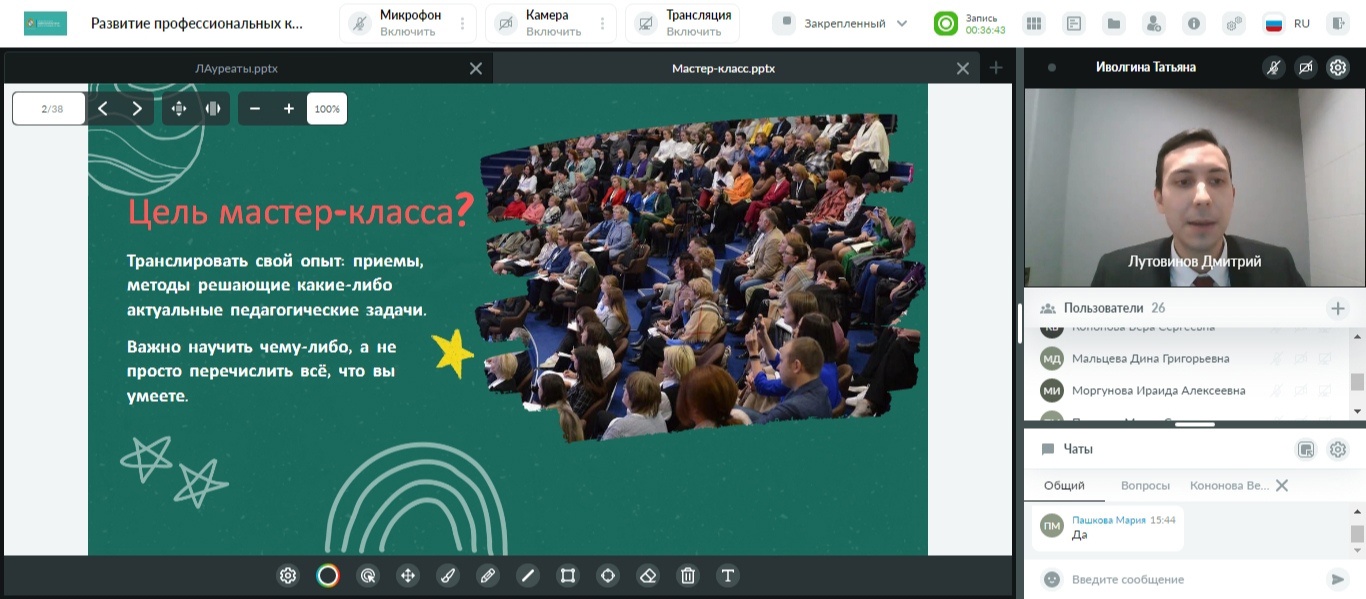Go to the next slide
The height and width of the screenshot is (599, 1366).
pyautogui.click(x=137, y=109)
